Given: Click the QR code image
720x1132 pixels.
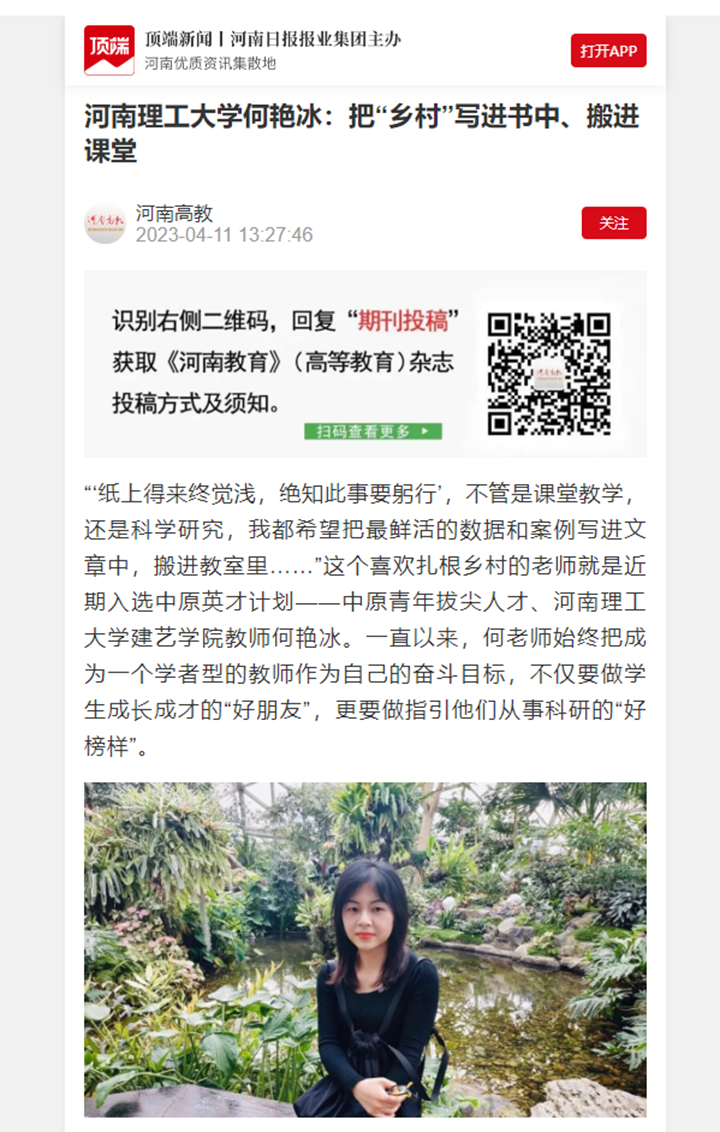Looking at the screenshot, I should (549, 373).
